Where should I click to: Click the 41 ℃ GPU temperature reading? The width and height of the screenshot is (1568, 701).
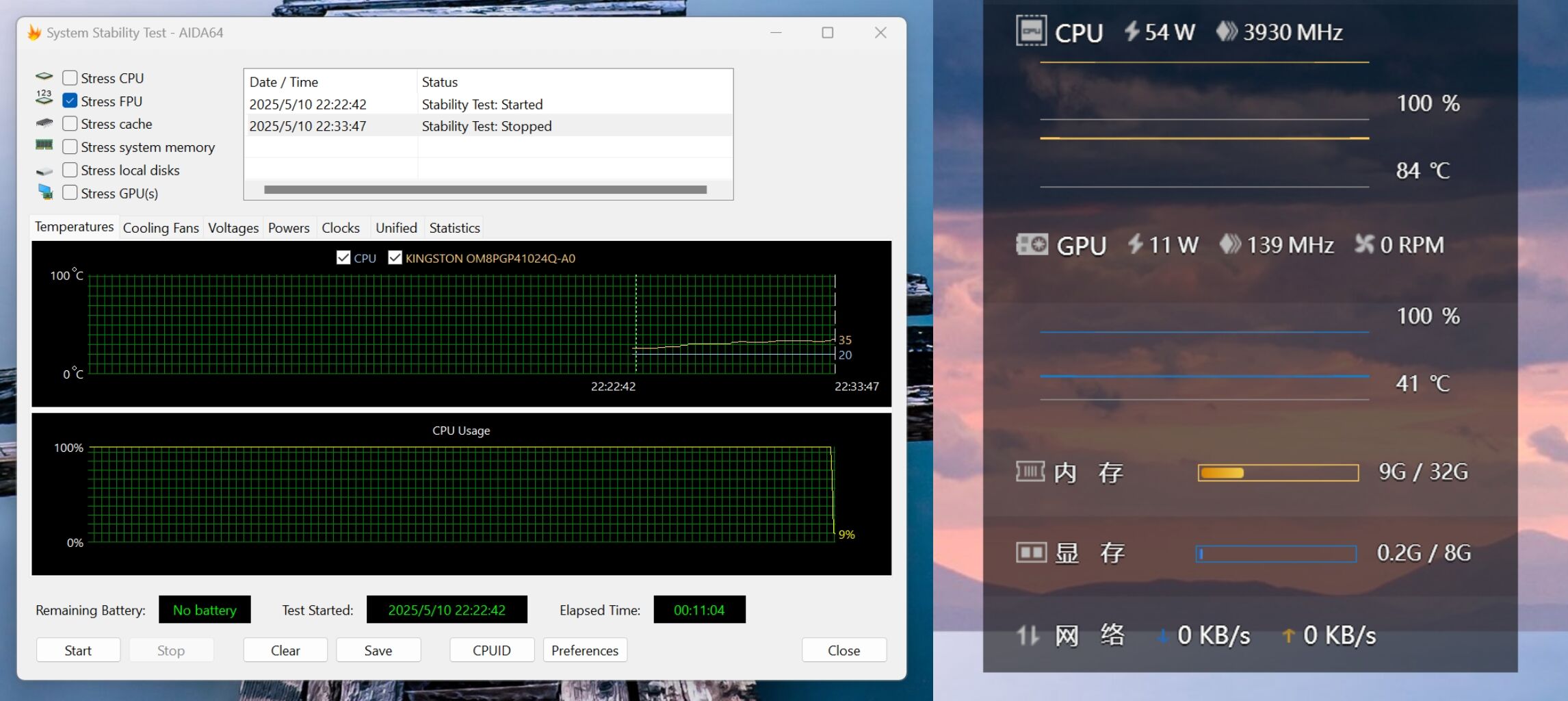(x=1422, y=383)
